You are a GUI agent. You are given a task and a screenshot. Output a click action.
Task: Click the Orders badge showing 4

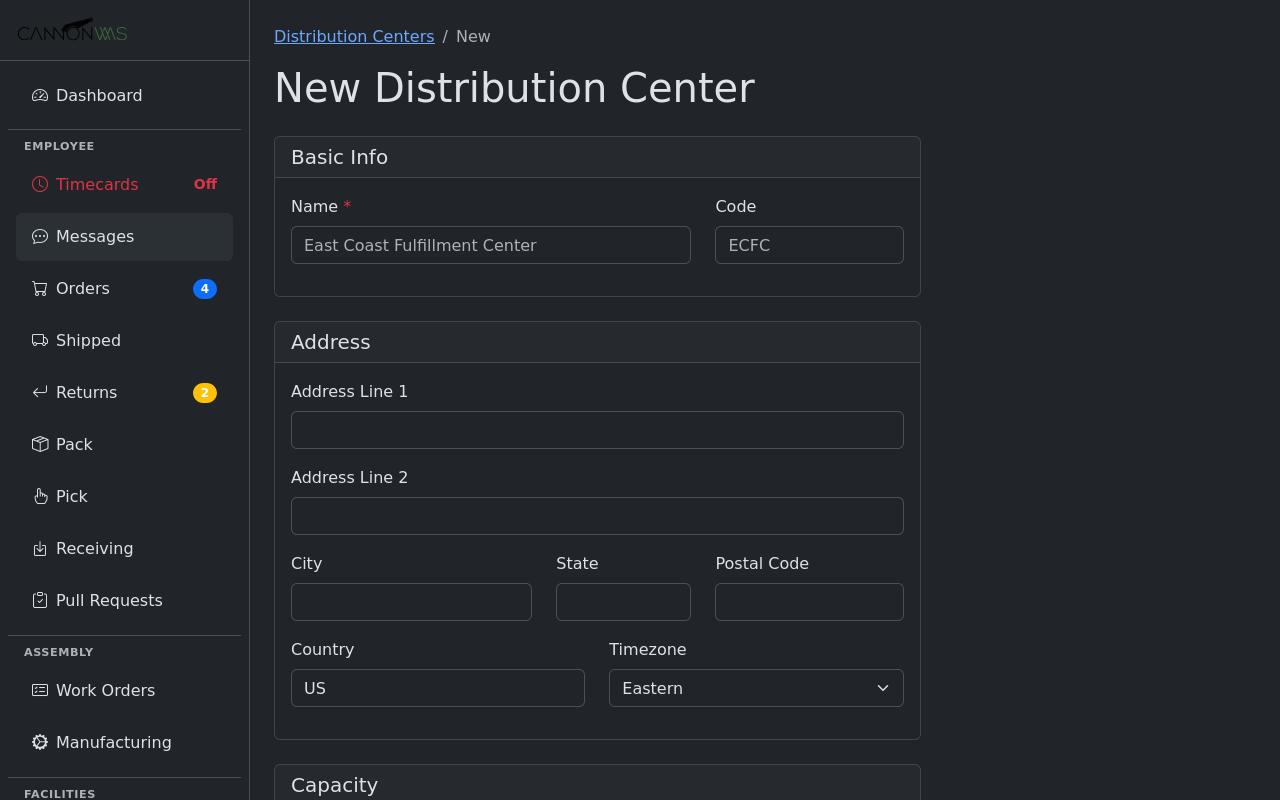coord(205,288)
